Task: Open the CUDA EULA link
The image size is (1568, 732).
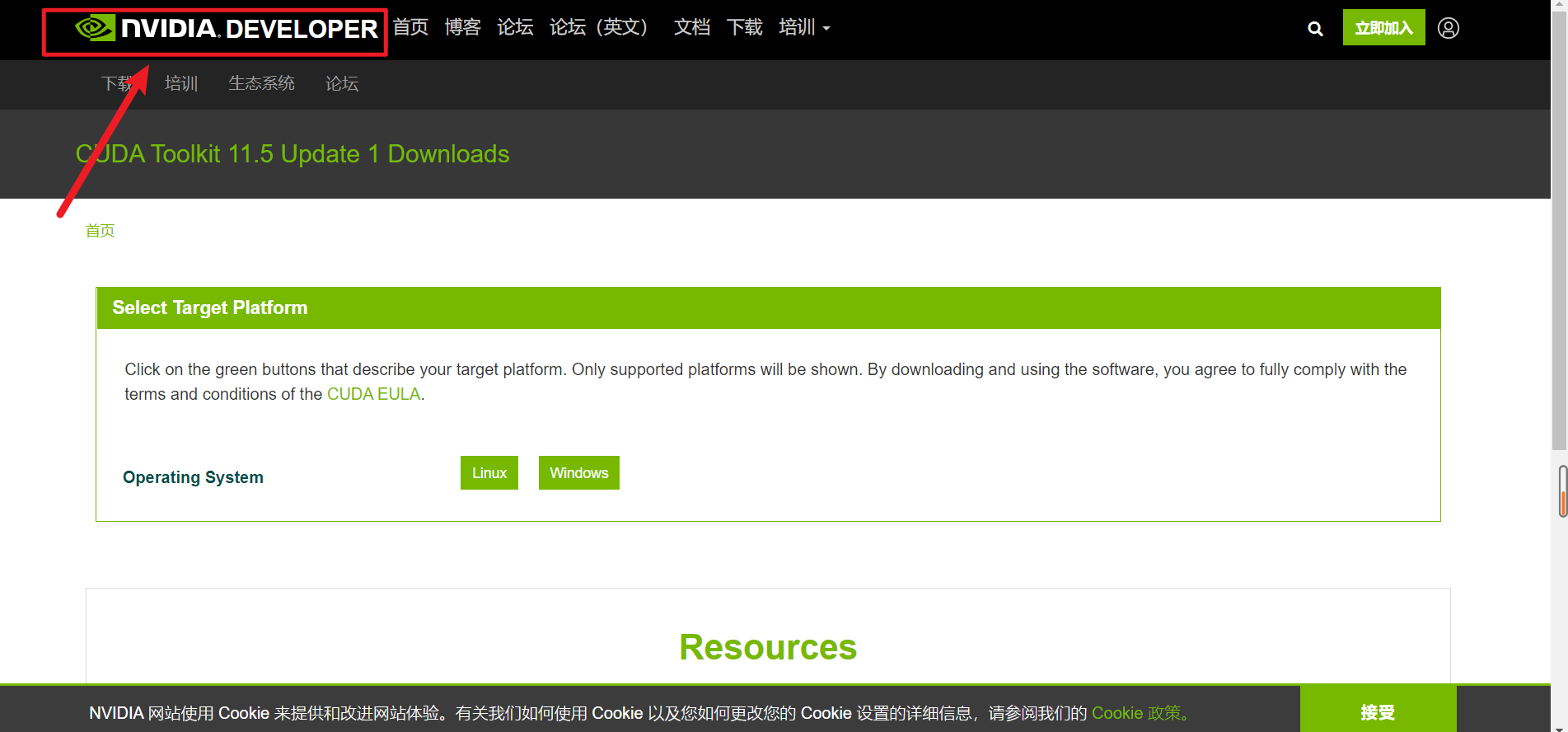Action: pos(373,394)
